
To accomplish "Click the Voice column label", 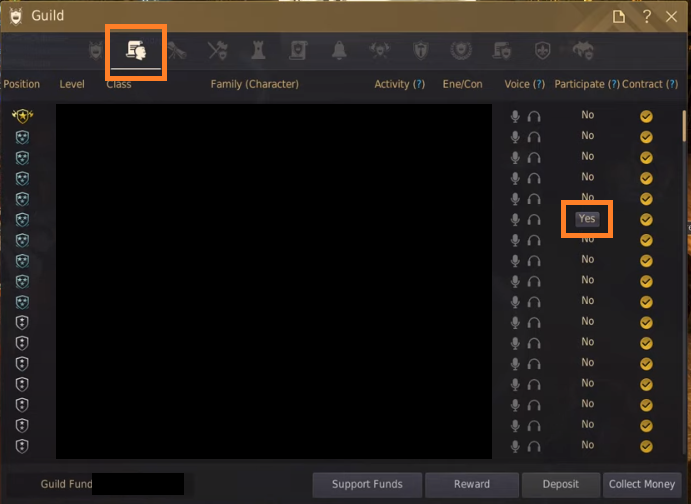I will (x=517, y=84).
